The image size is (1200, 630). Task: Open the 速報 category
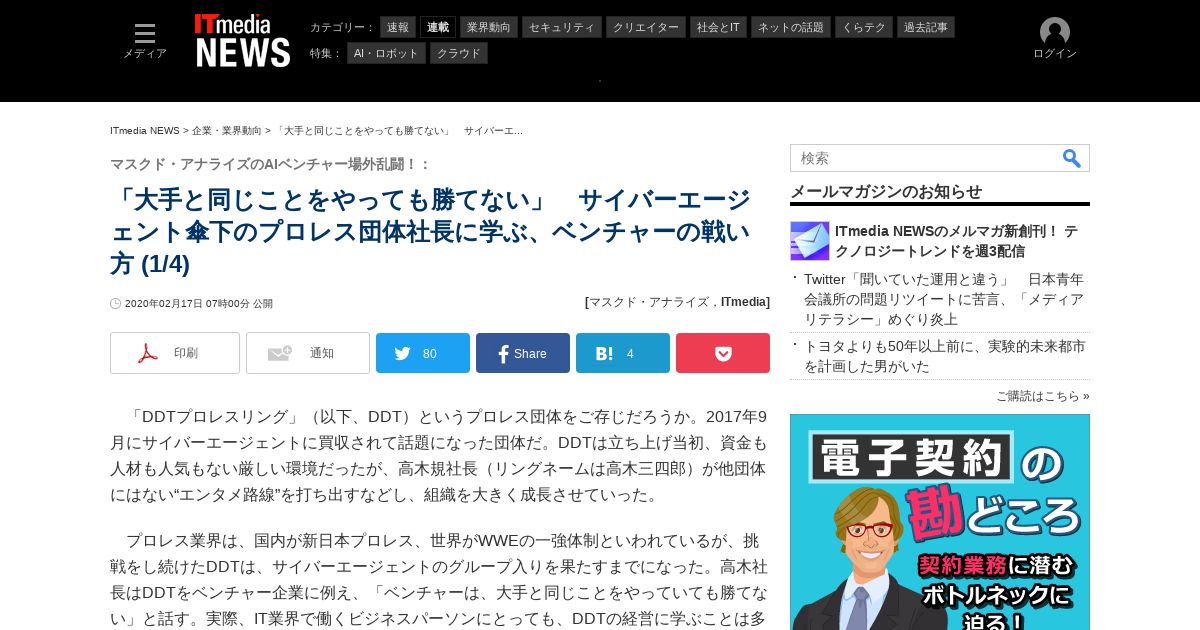pyautogui.click(x=398, y=27)
